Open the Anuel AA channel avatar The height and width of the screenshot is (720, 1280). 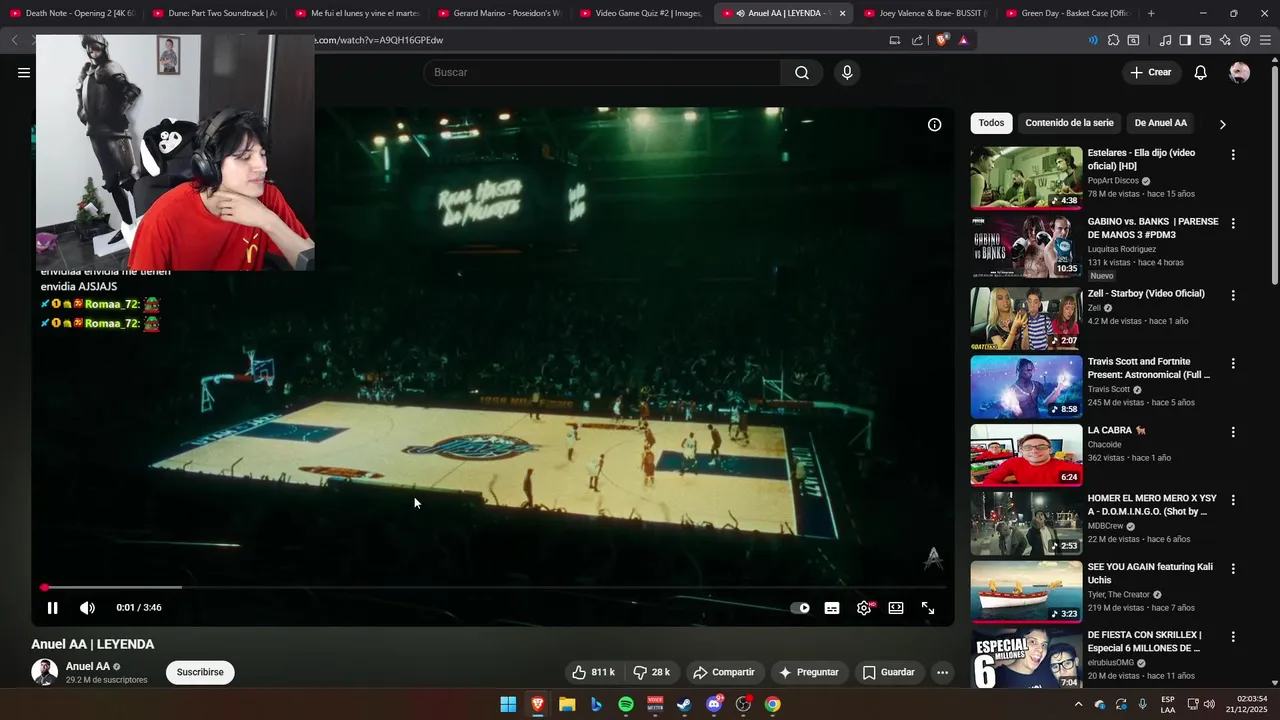[x=44, y=672]
